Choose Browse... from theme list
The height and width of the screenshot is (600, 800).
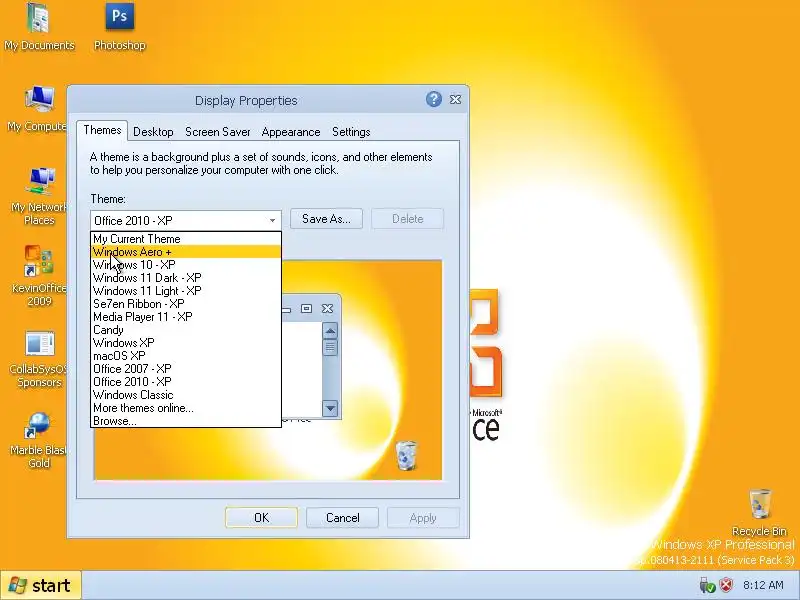coord(186,421)
